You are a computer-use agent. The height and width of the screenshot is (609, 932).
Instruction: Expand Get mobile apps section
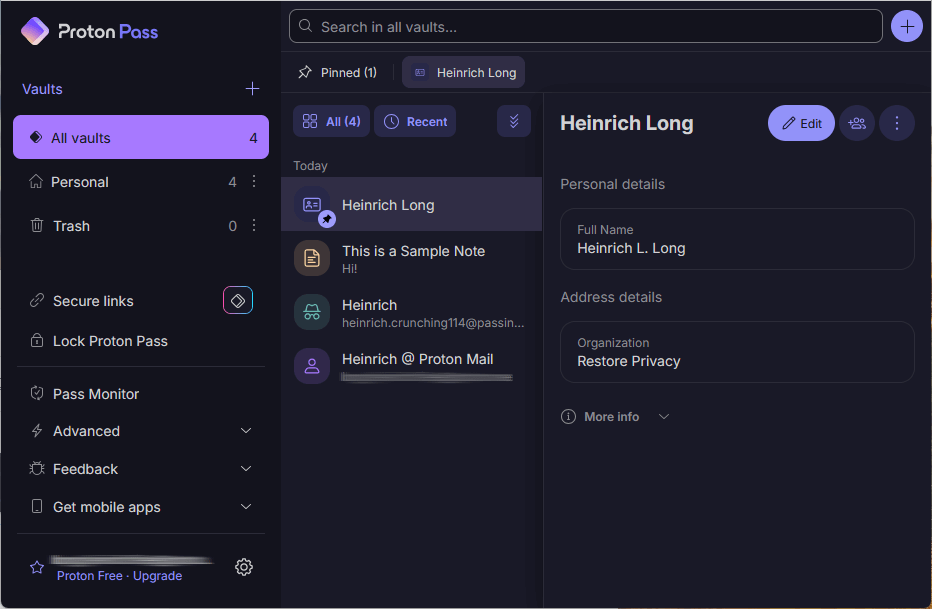141,507
